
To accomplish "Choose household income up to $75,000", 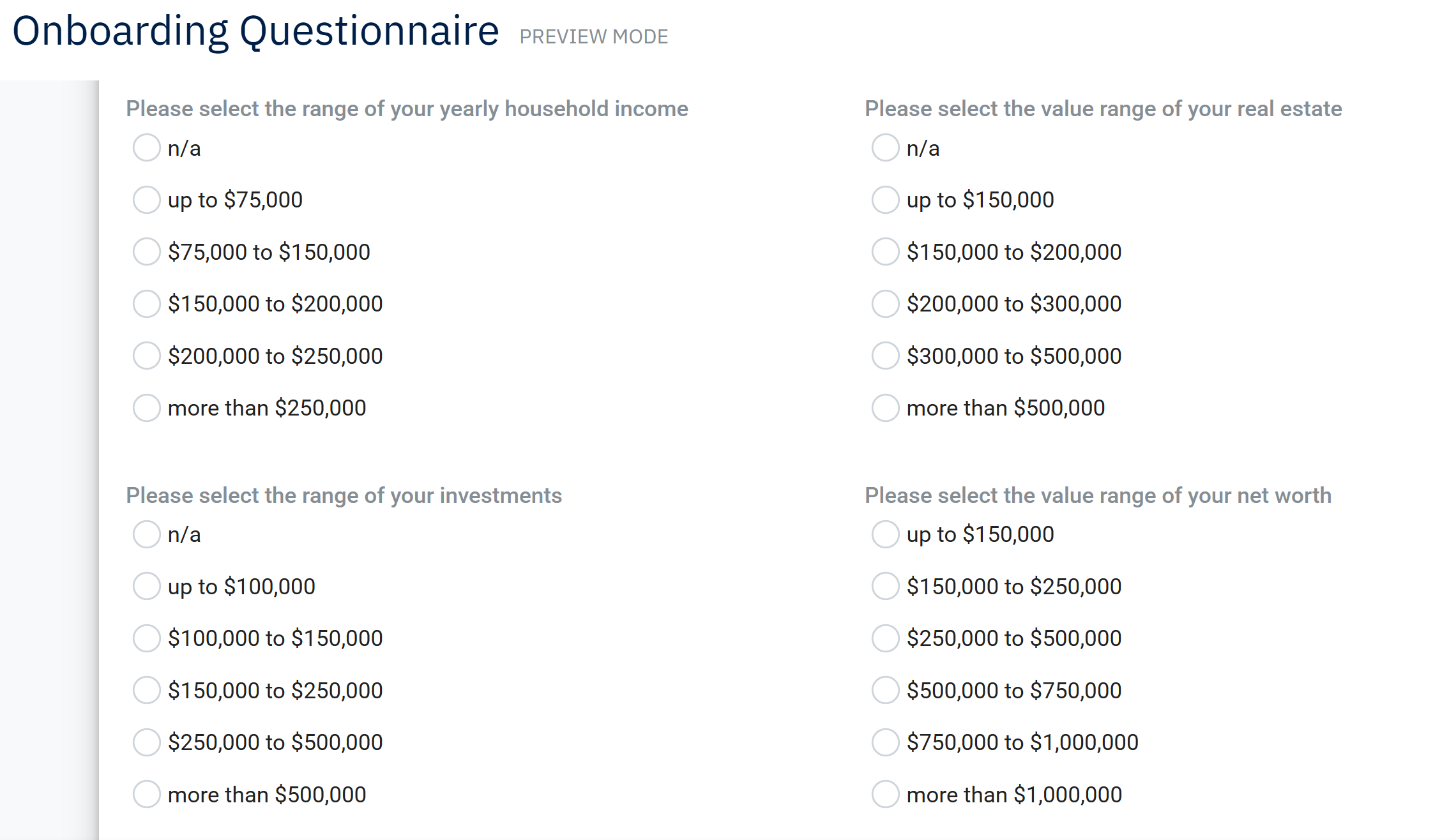I will [x=146, y=200].
